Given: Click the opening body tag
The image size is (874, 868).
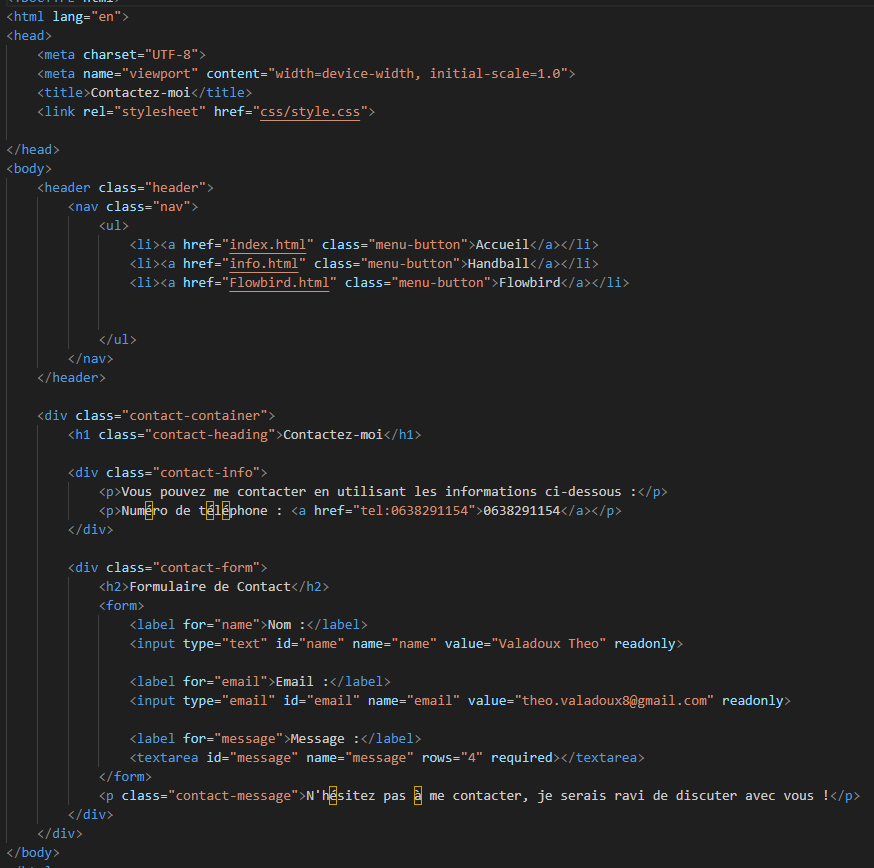Looking at the screenshot, I should [x=29, y=168].
